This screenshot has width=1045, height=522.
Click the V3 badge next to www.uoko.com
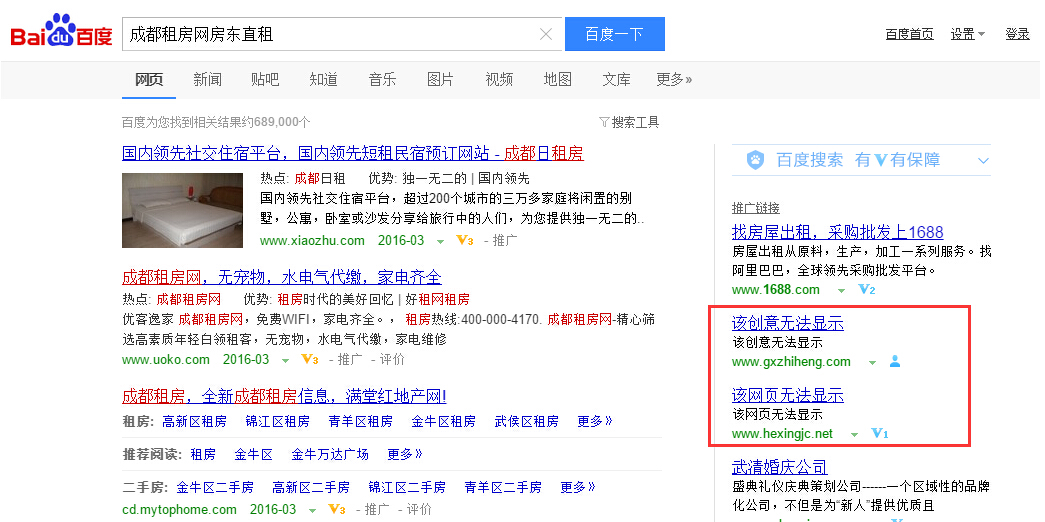310,359
